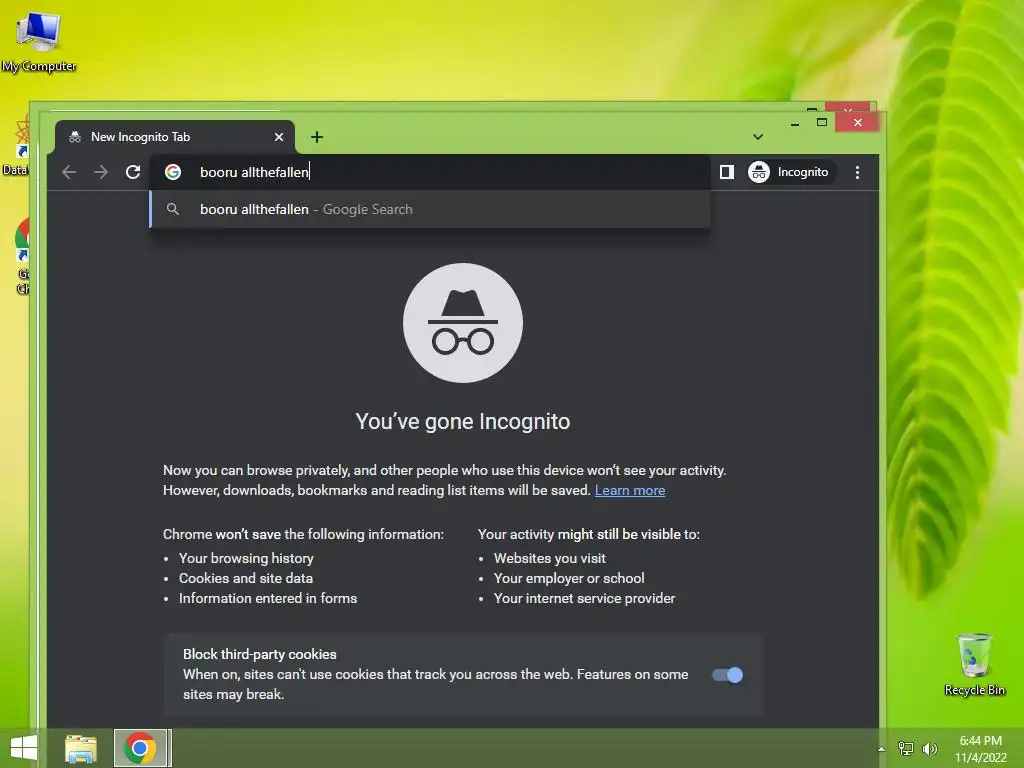
Task: Open a new tab with plus button
Action: (x=317, y=137)
